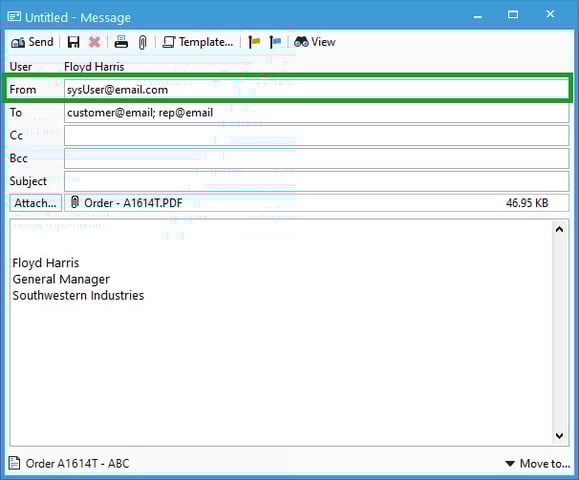Attach a file with the paperclip icon
This screenshot has width=579, height=480.
142,42
